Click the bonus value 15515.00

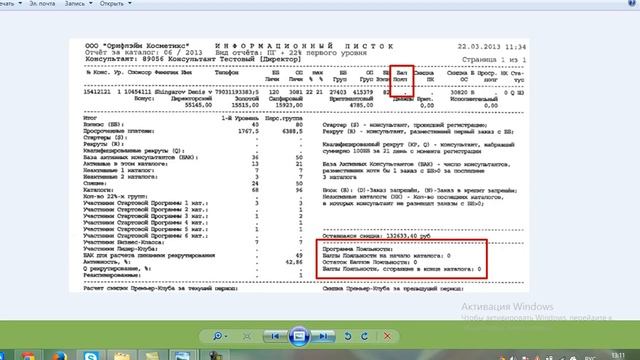click(245, 105)
